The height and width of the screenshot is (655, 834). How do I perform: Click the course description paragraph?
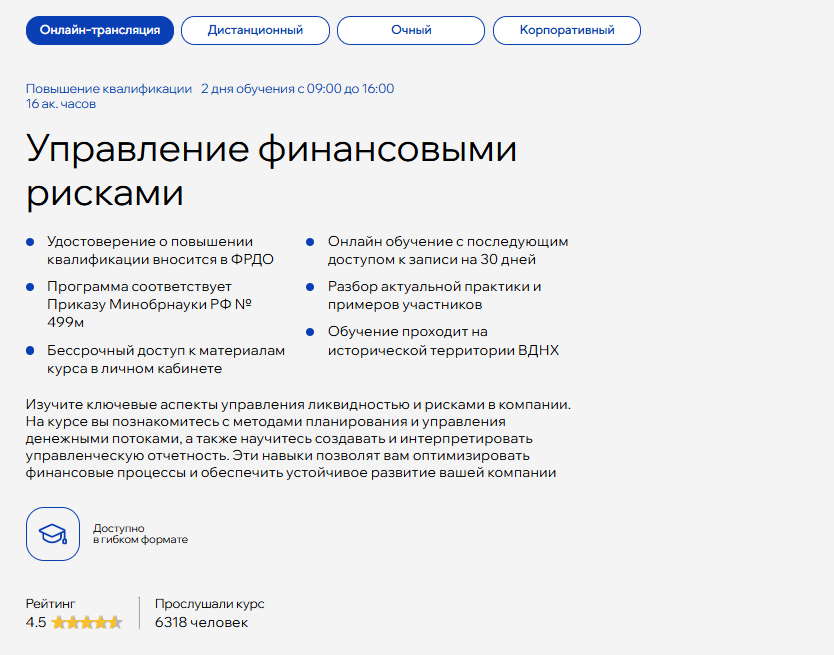pos(297,438)
